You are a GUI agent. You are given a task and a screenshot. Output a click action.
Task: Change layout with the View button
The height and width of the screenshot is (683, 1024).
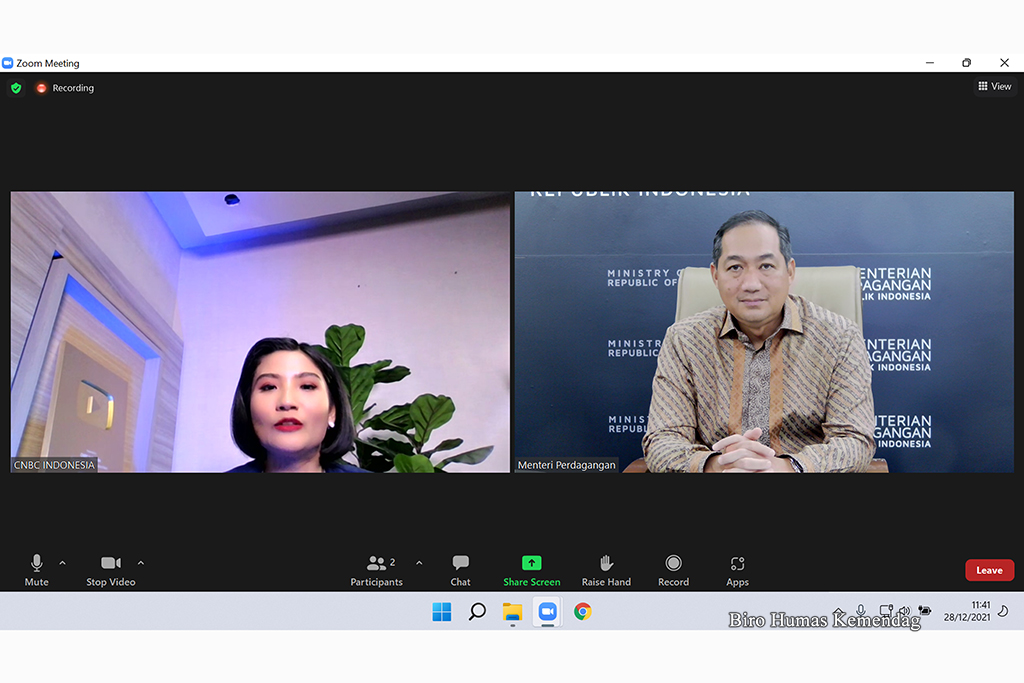pos(995,87)
